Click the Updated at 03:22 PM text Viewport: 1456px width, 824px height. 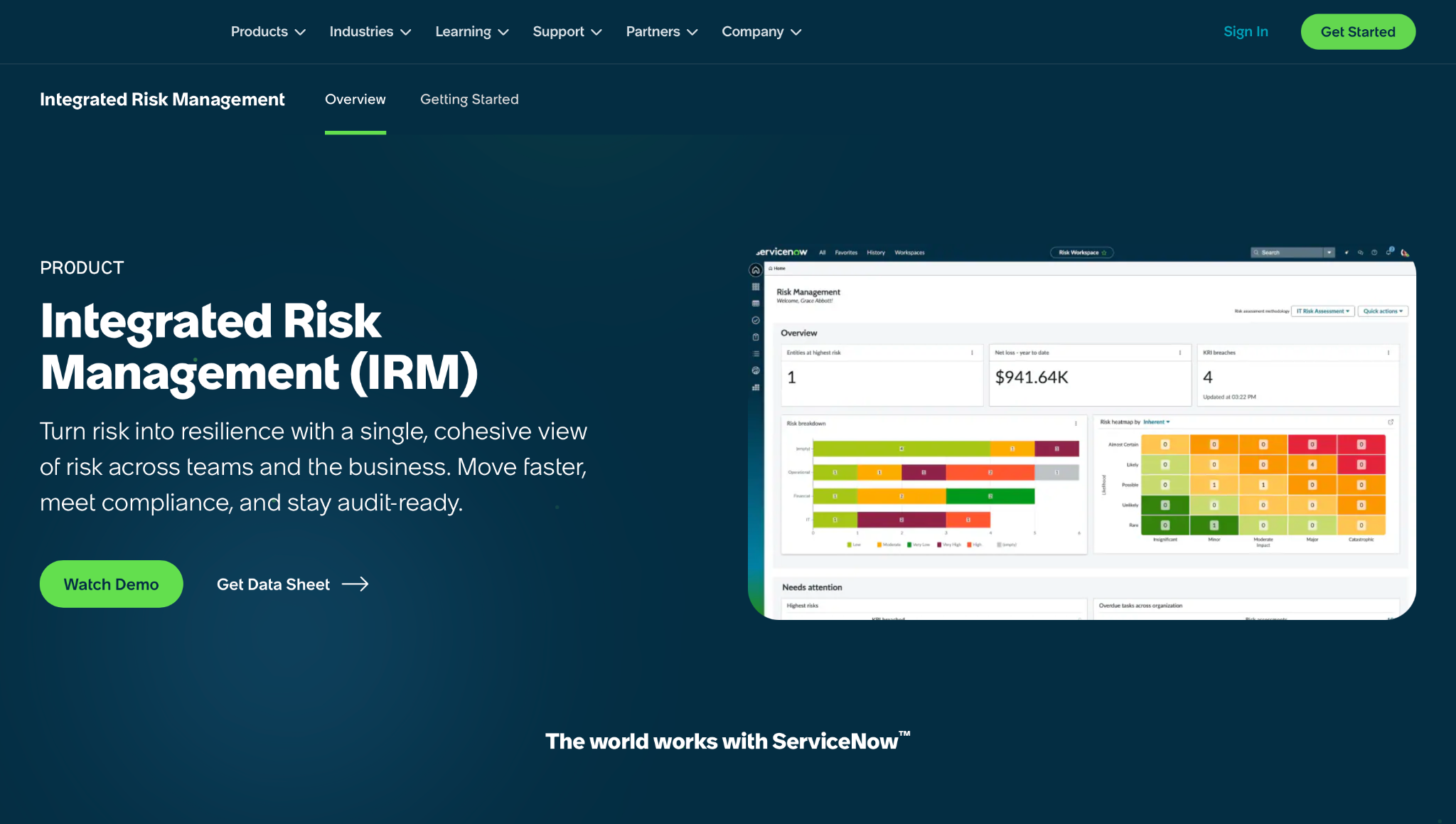[1229, 397]
